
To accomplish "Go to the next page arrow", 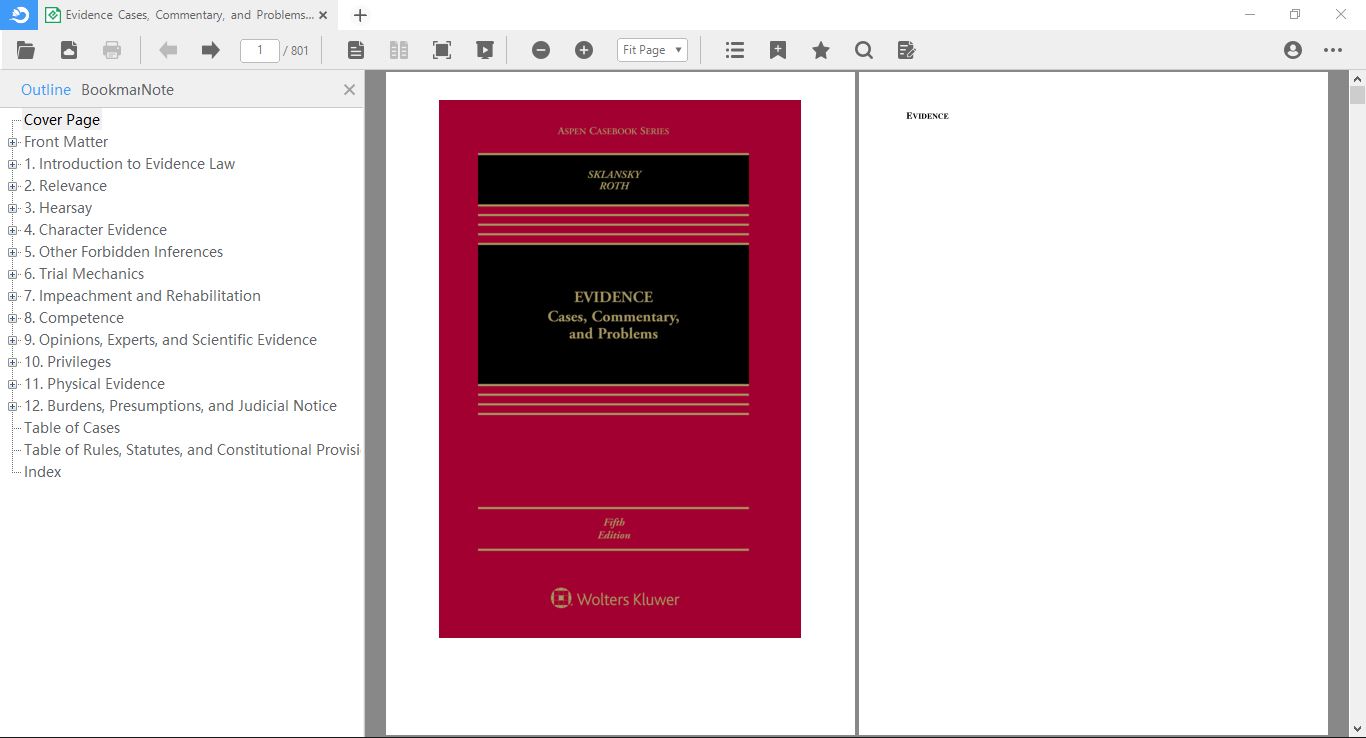I will pos(210,50).
